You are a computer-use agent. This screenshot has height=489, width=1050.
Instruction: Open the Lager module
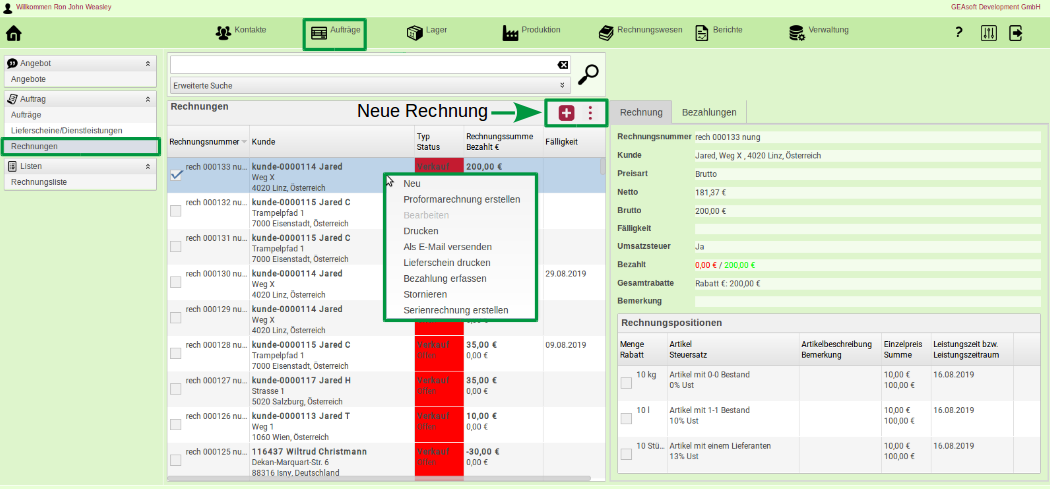pos(427,32)
